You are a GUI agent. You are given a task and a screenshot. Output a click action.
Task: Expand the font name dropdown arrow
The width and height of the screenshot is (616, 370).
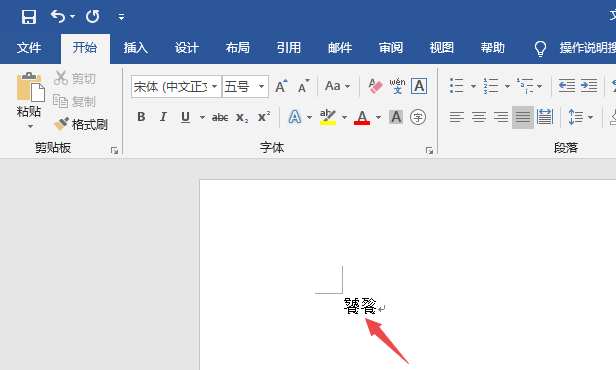[x=214, y=86]
